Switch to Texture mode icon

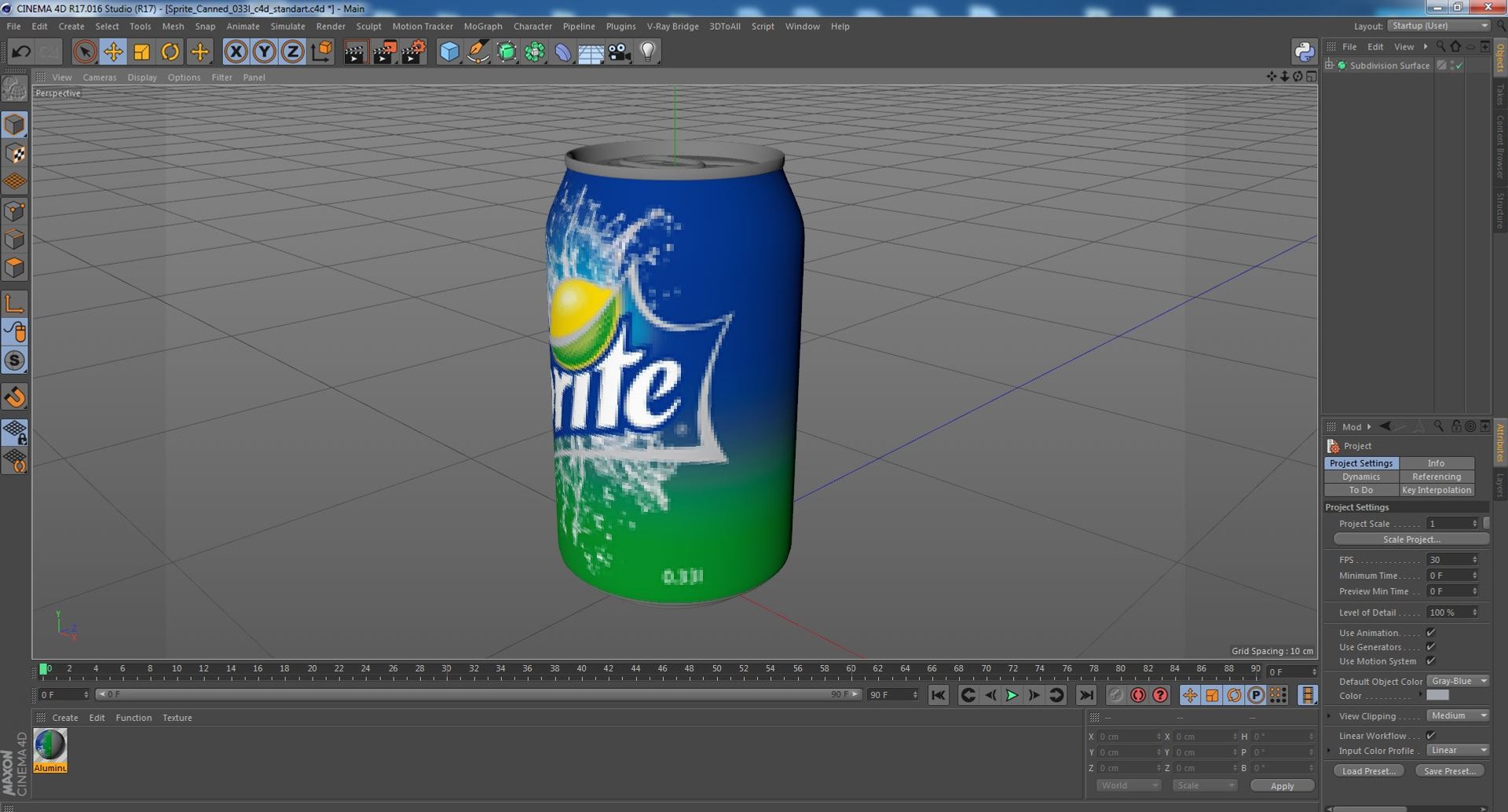point(15,154)
